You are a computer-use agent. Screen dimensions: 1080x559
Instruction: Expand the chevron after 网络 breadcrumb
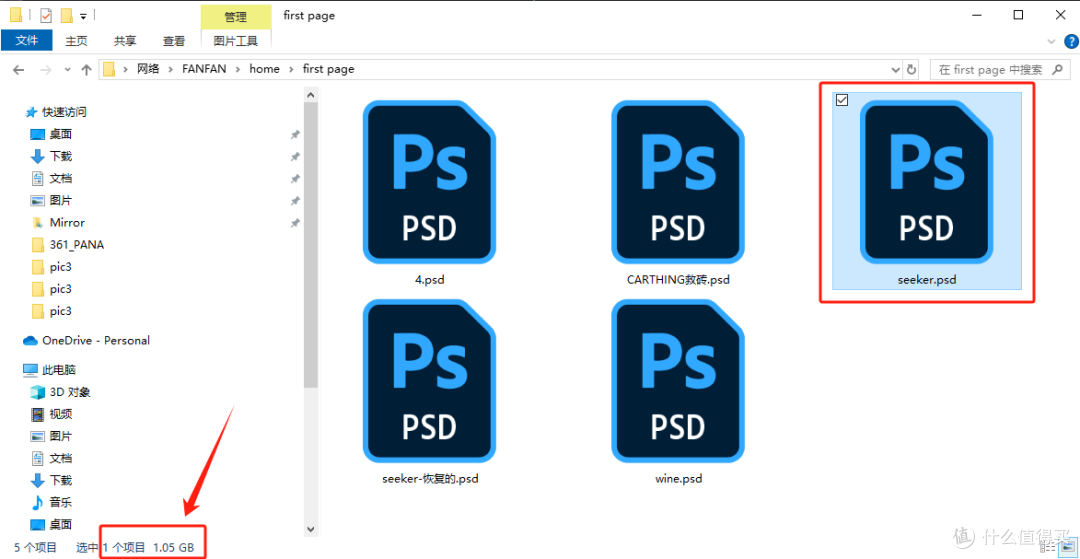click(171, 69)
